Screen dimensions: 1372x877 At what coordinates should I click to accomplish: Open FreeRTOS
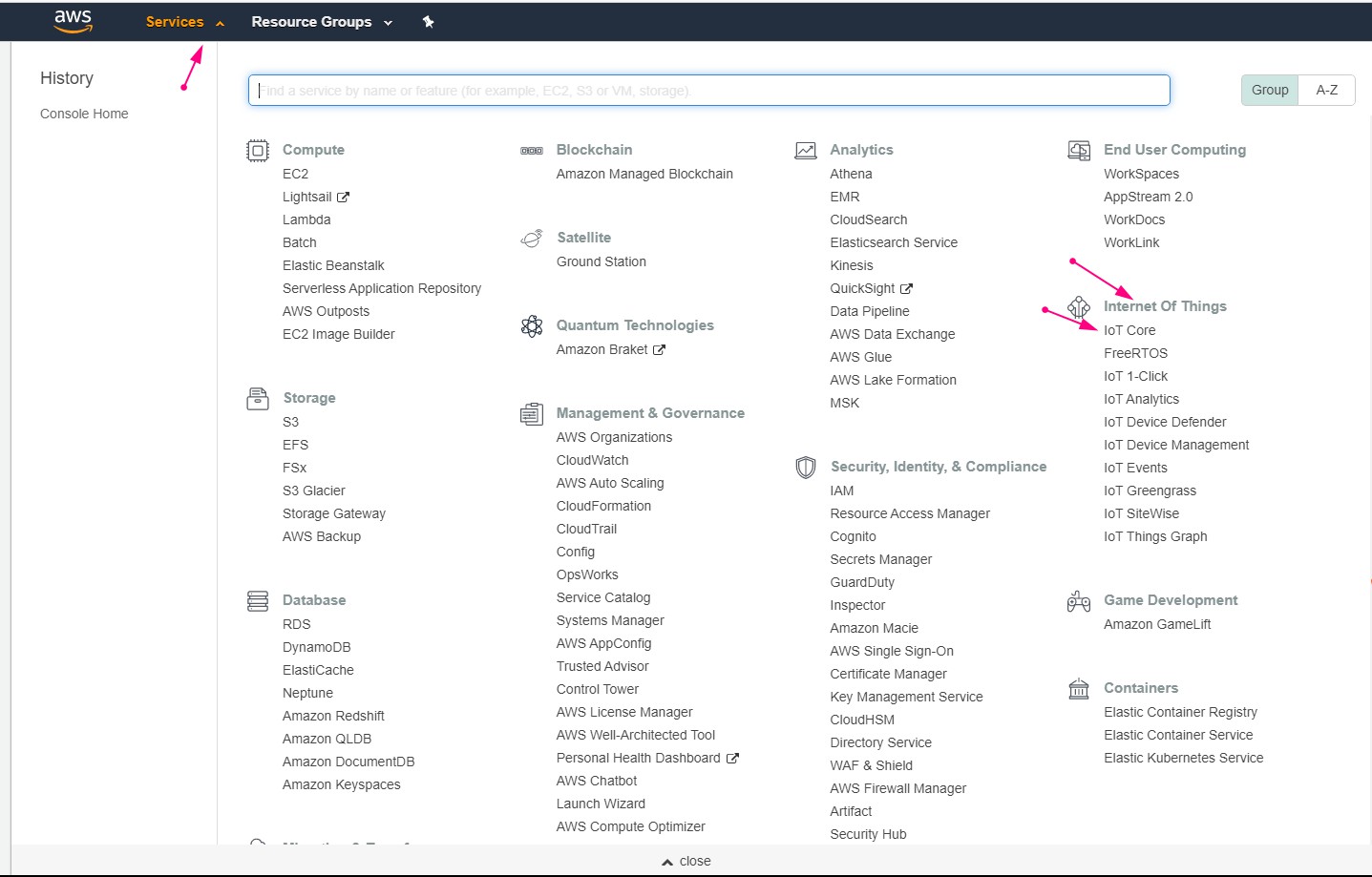tap(1135, 353)
